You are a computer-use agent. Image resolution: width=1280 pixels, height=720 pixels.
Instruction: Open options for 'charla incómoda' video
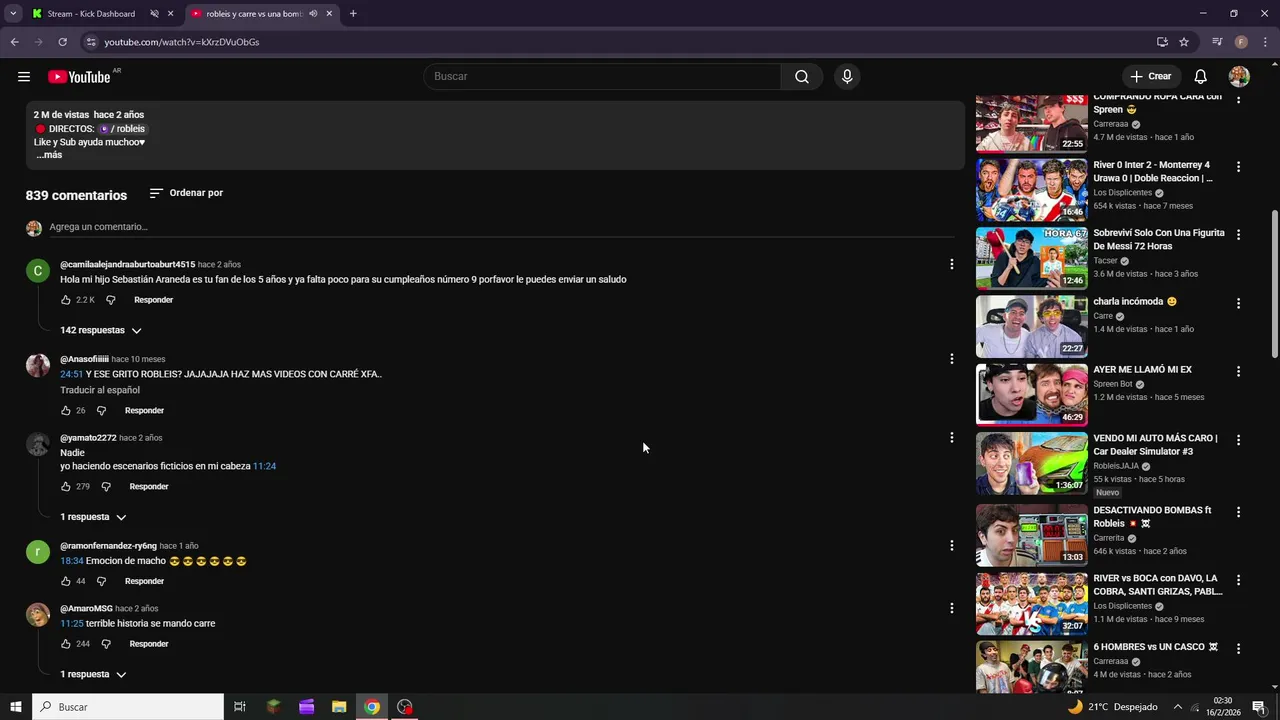point(1238,303)
